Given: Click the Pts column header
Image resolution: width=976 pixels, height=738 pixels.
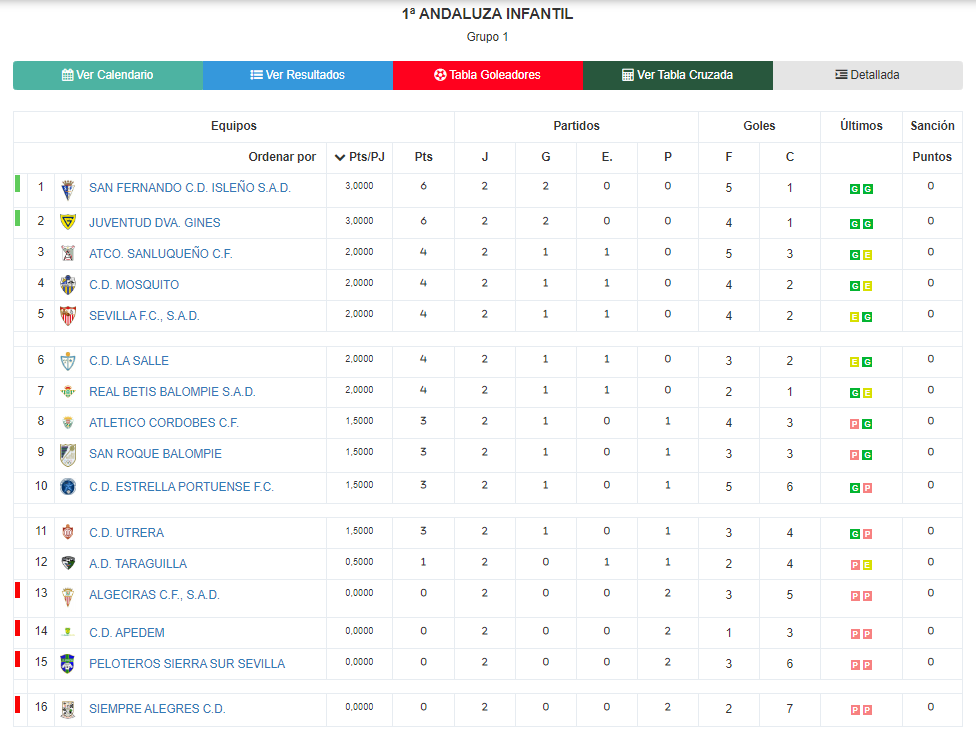Looking at the screenshot, I should click(423, 157).
